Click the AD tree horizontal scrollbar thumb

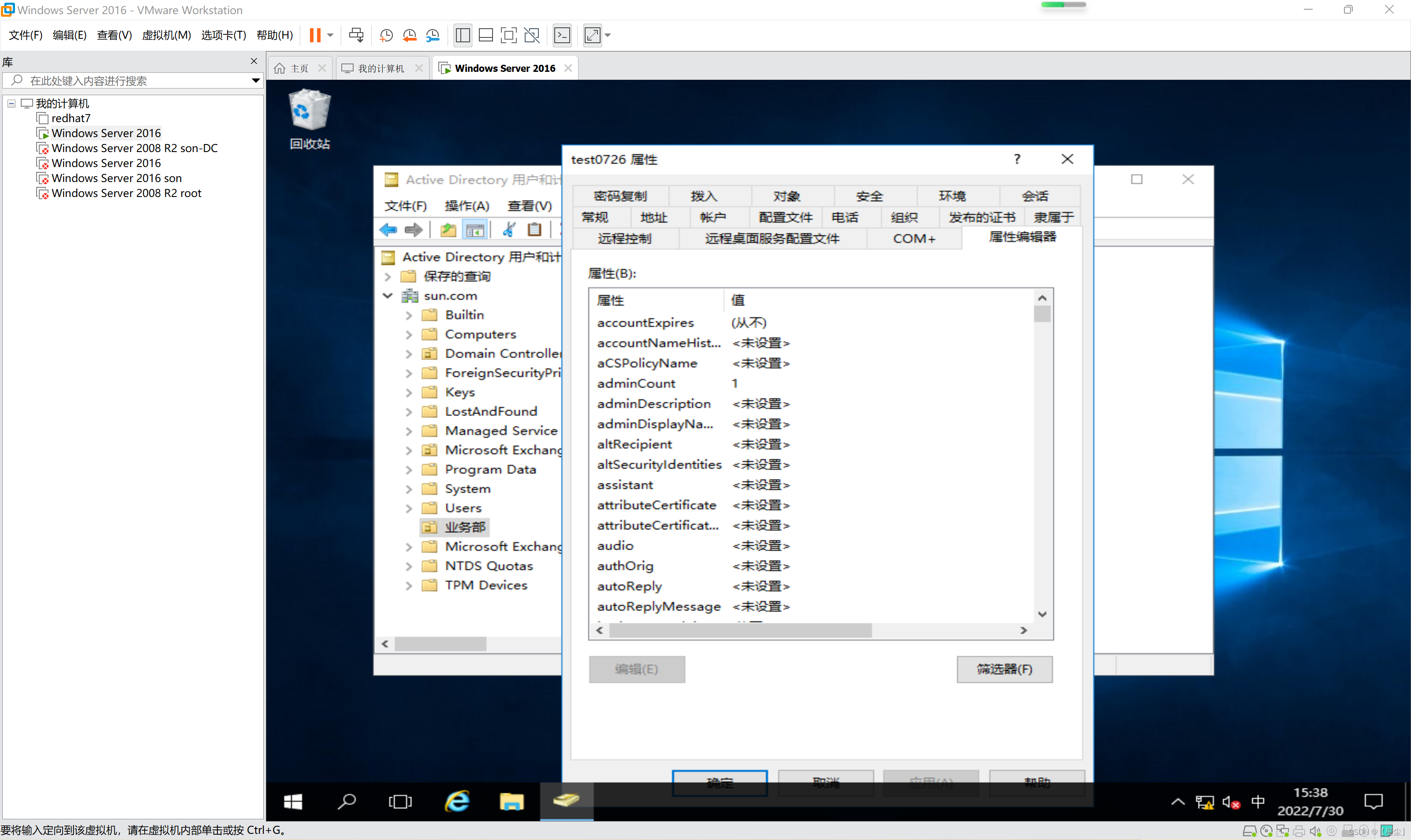(x=440, y=644)
